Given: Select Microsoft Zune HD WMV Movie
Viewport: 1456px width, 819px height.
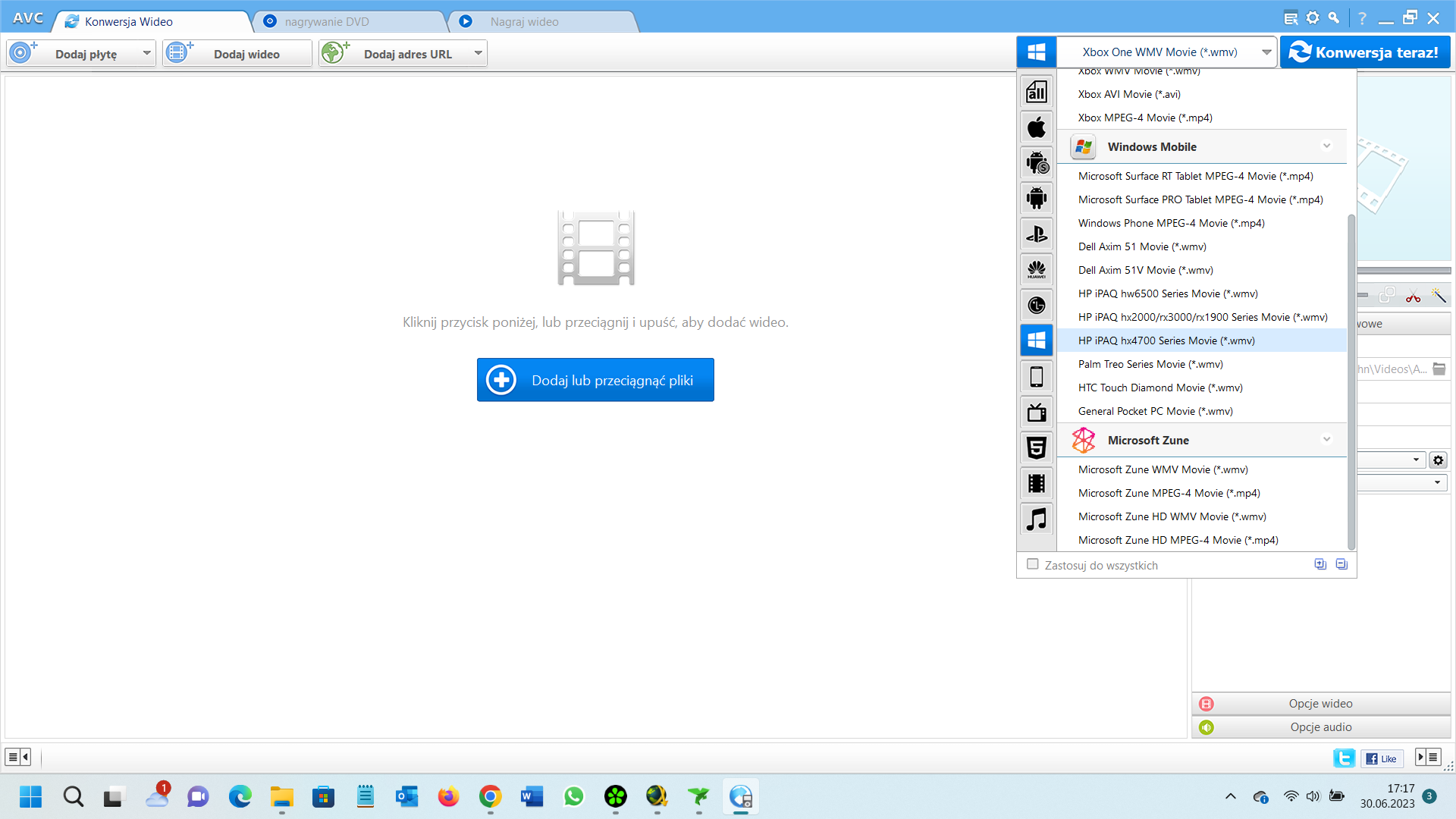Looking at the screenshot, I should (1202, 516).
